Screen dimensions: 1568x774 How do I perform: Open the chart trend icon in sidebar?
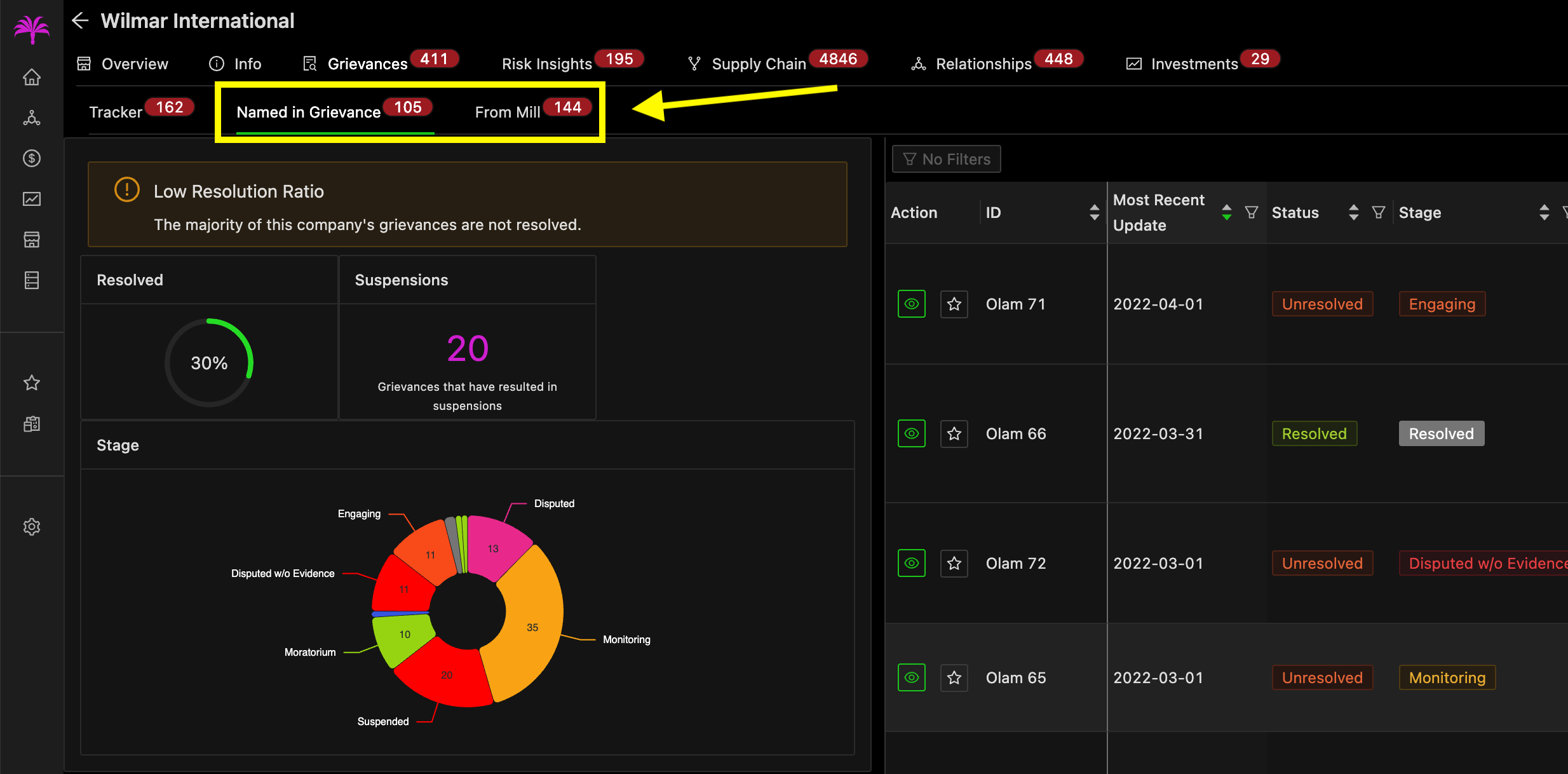click(32, 199)
